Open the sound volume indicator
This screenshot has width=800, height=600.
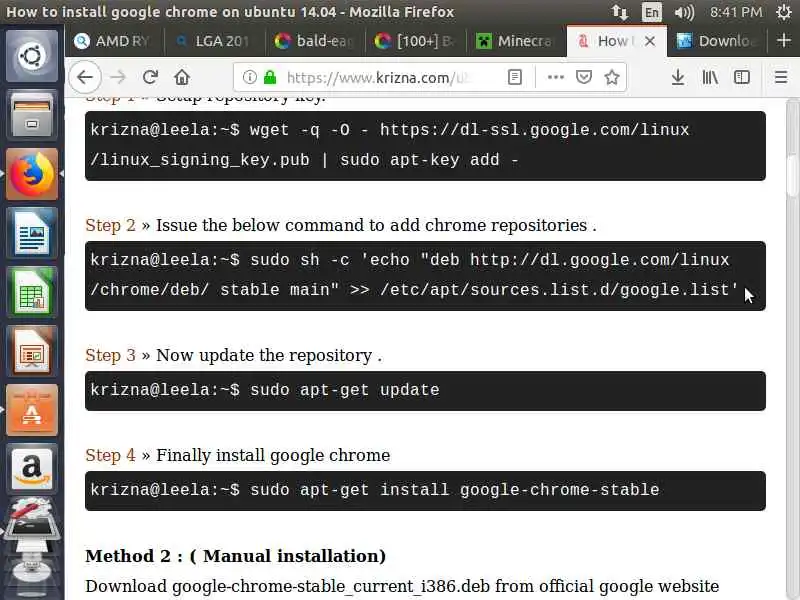tap(684, 12)
